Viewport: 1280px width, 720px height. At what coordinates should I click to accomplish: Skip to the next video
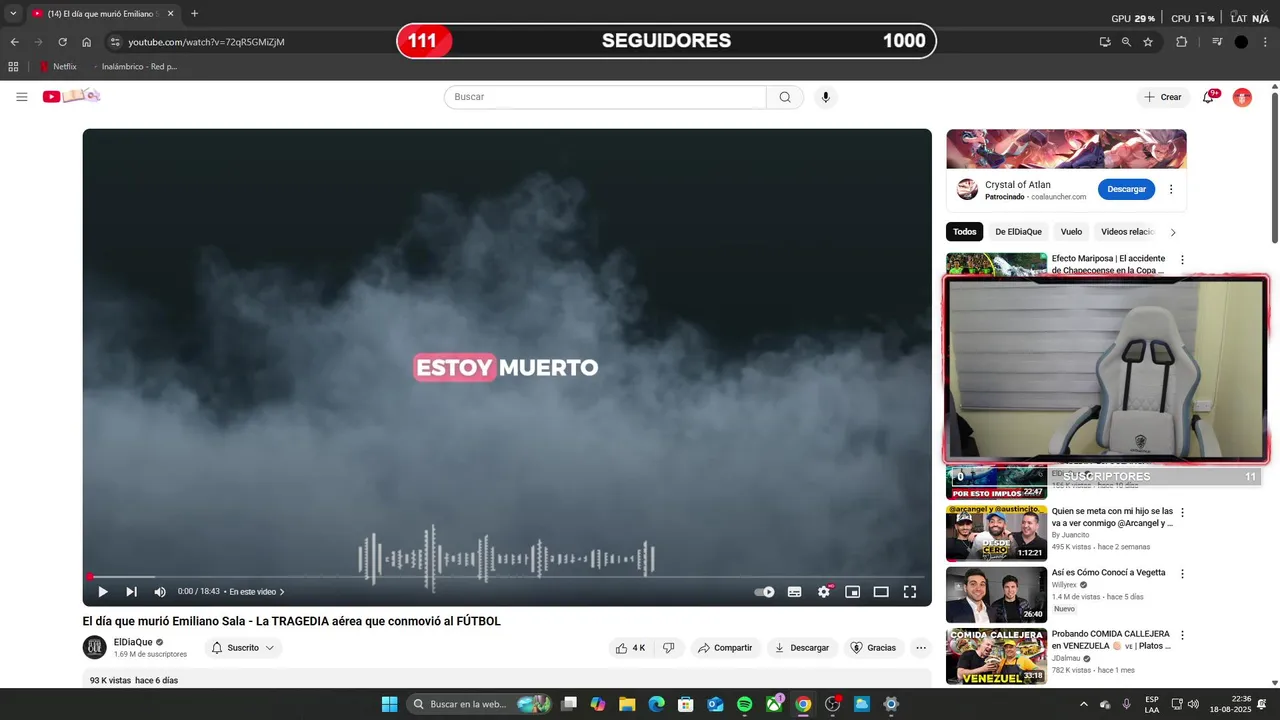(x=131, y=592)
